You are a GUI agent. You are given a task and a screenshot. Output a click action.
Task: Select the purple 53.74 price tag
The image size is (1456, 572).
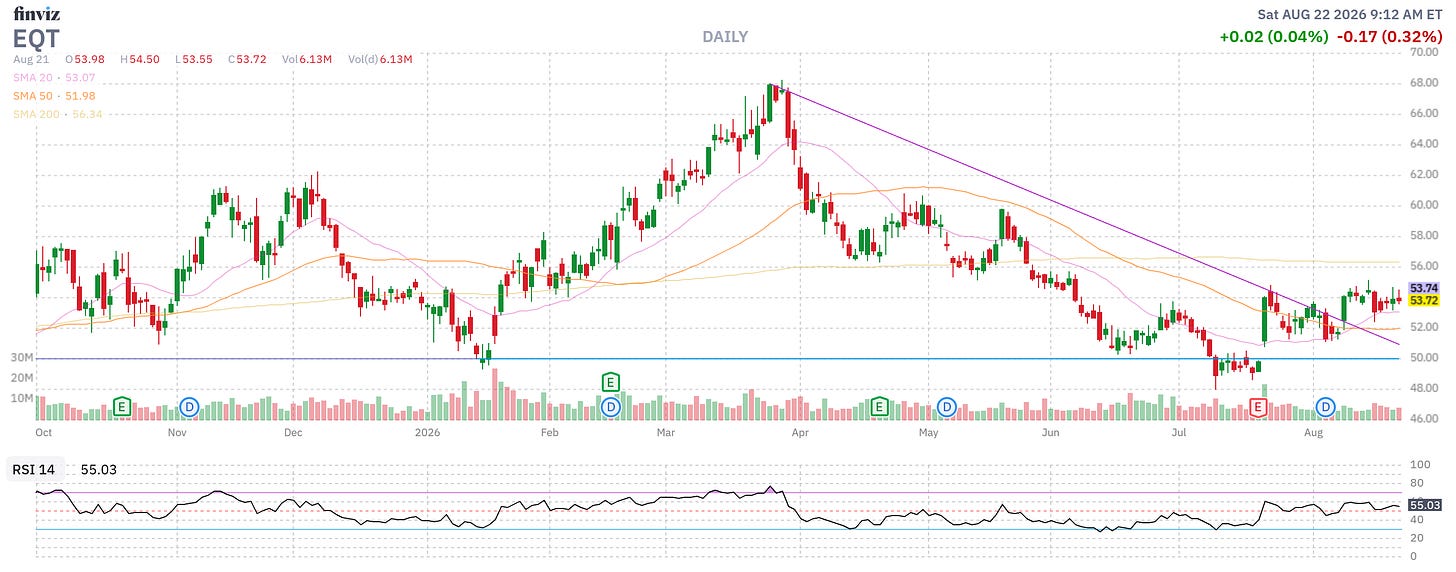1423,288
